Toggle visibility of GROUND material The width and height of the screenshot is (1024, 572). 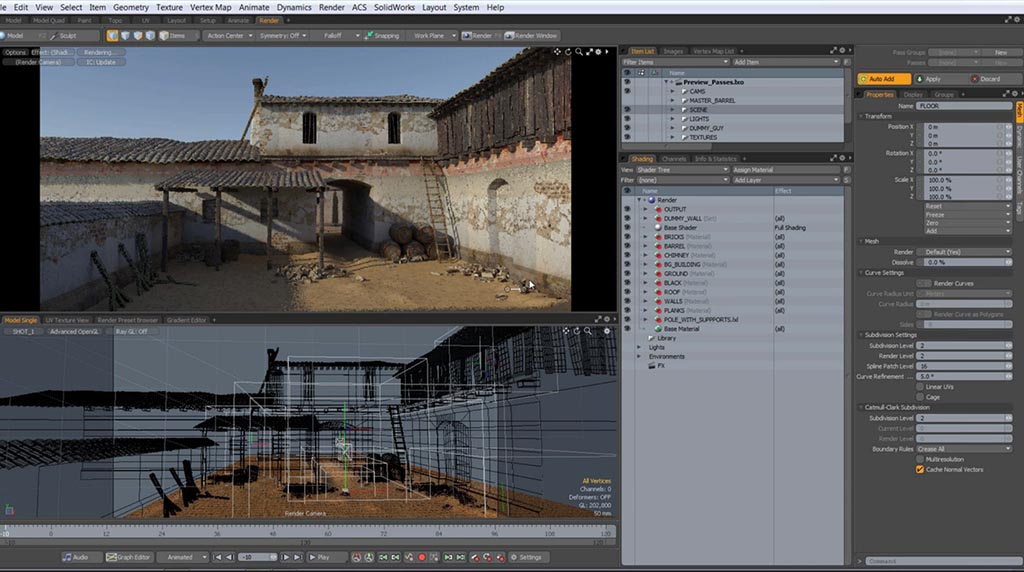coord(627,274)
